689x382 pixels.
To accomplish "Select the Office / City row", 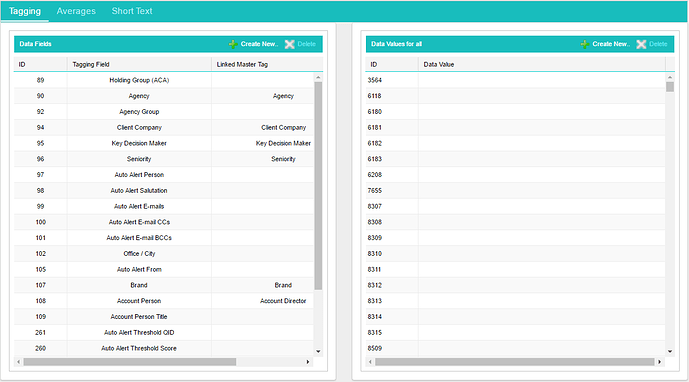I will tap(164, 254).
